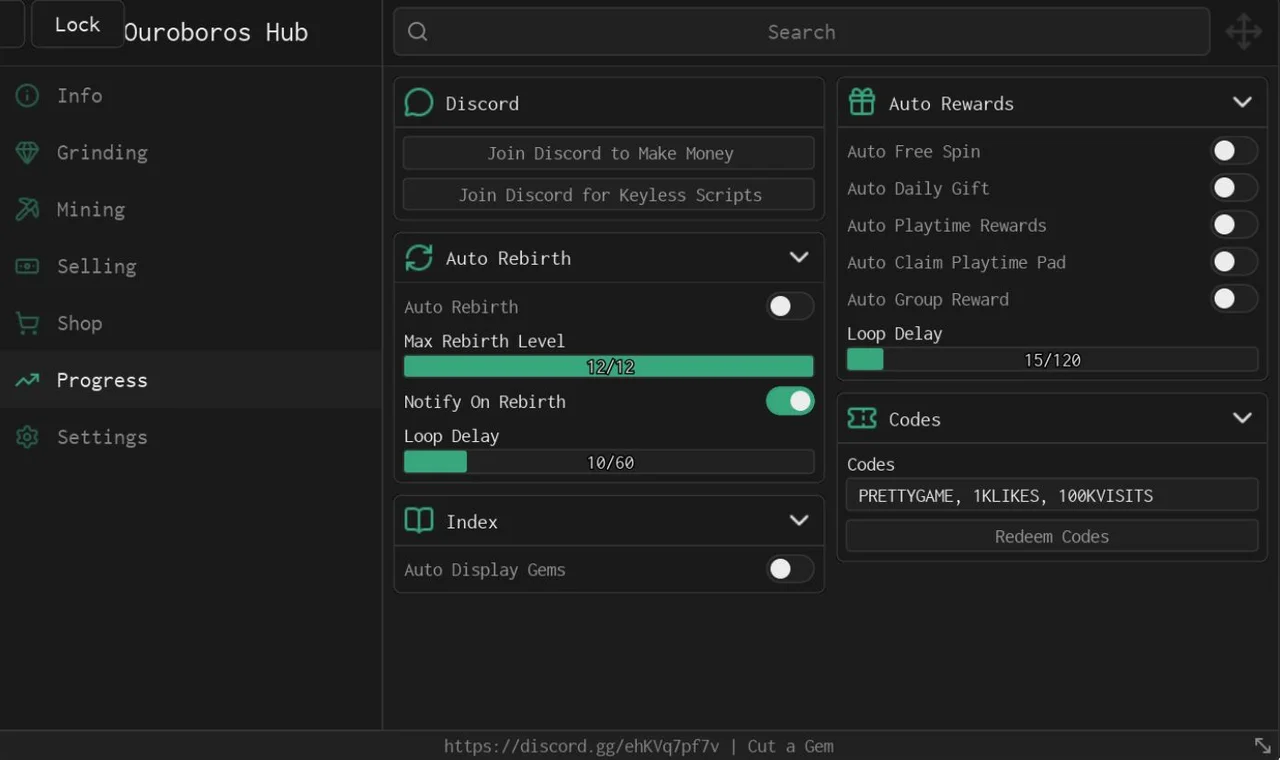Click the Grinding diamond icon
Viewport: 1280px width, 760px height.
[27, 153]
